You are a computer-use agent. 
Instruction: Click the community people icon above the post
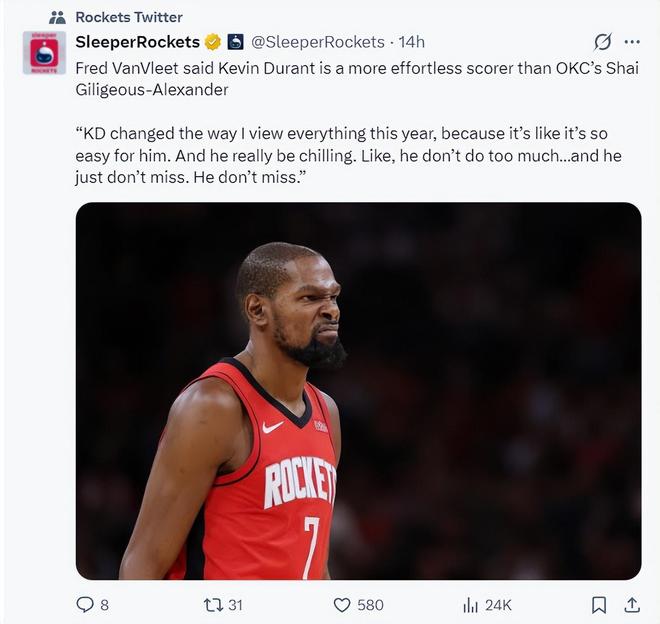point(57,17)
